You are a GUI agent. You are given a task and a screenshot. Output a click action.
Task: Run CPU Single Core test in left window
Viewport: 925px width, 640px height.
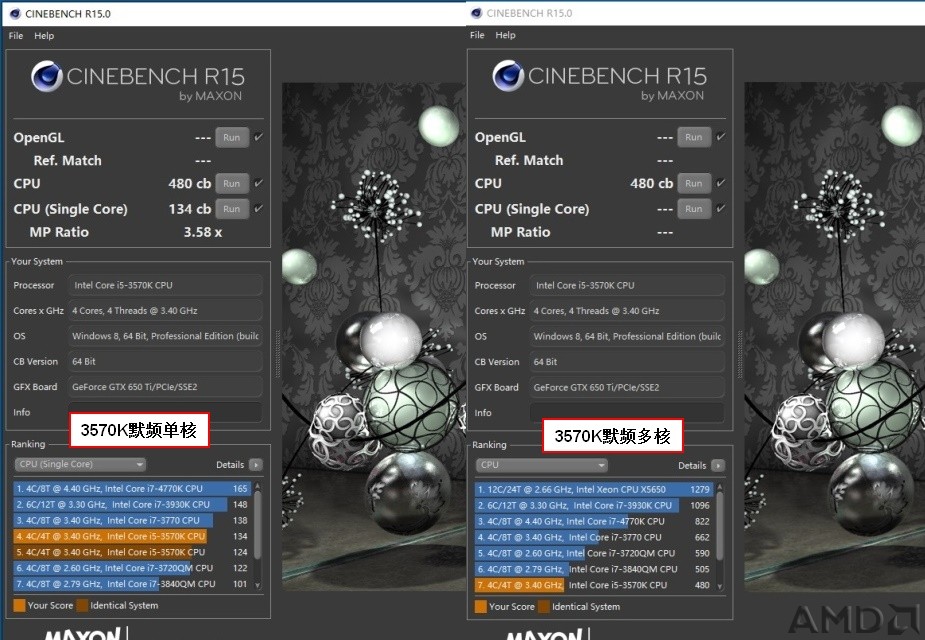pyautogui.click(x=232, y=208)
